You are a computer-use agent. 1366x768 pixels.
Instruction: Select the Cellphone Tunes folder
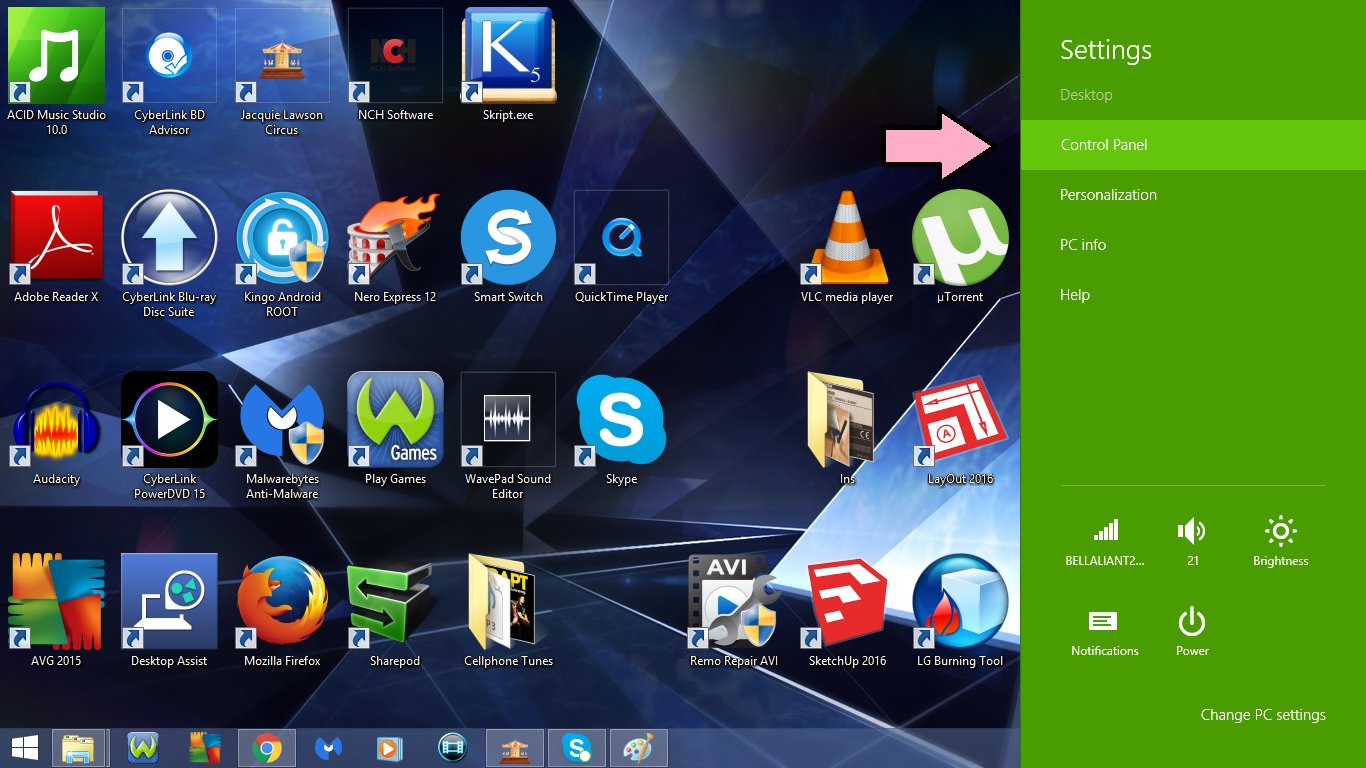coord(508,611)
